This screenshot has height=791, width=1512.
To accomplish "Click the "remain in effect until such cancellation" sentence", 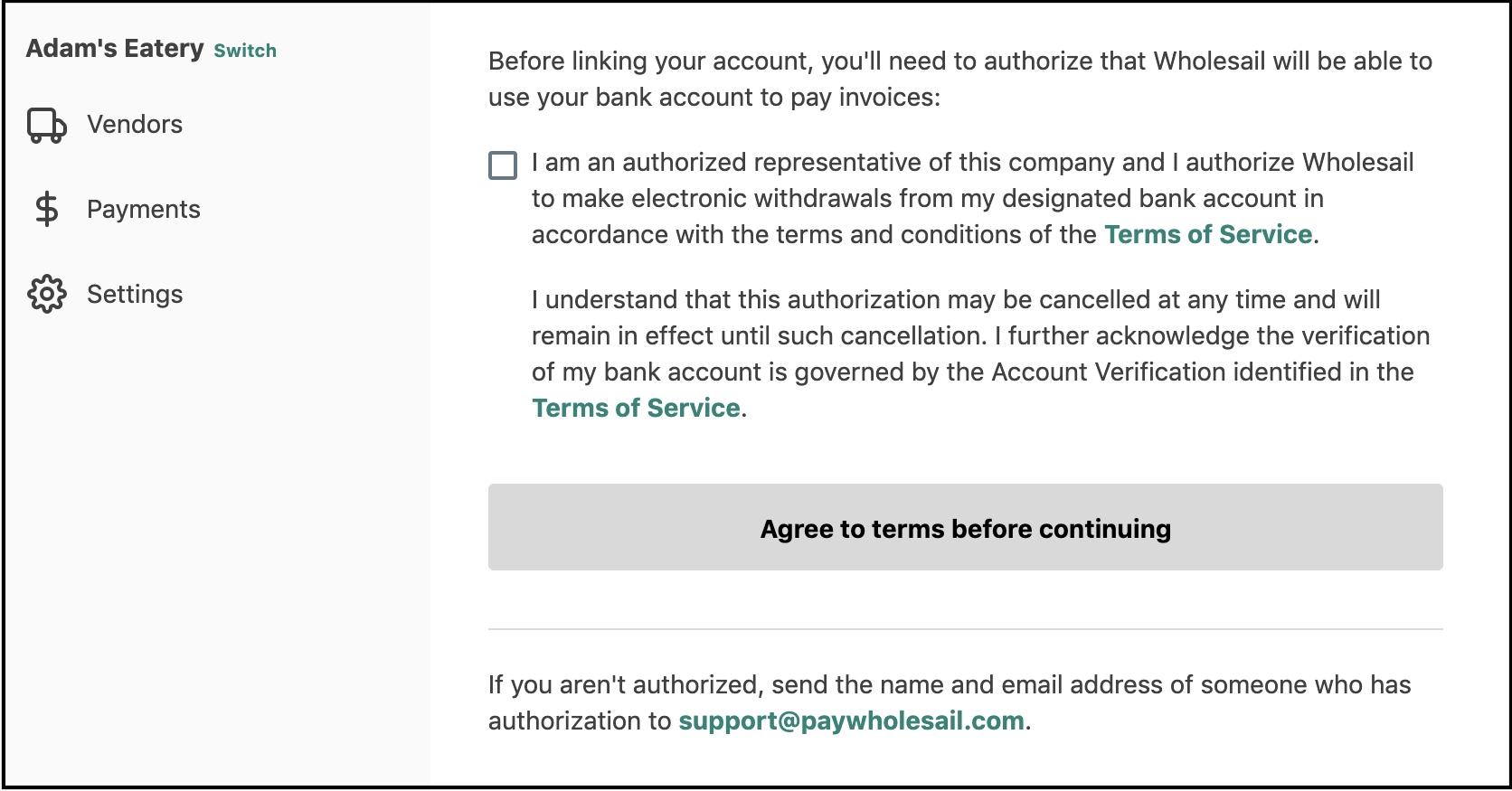I will (x=760, y=336).
